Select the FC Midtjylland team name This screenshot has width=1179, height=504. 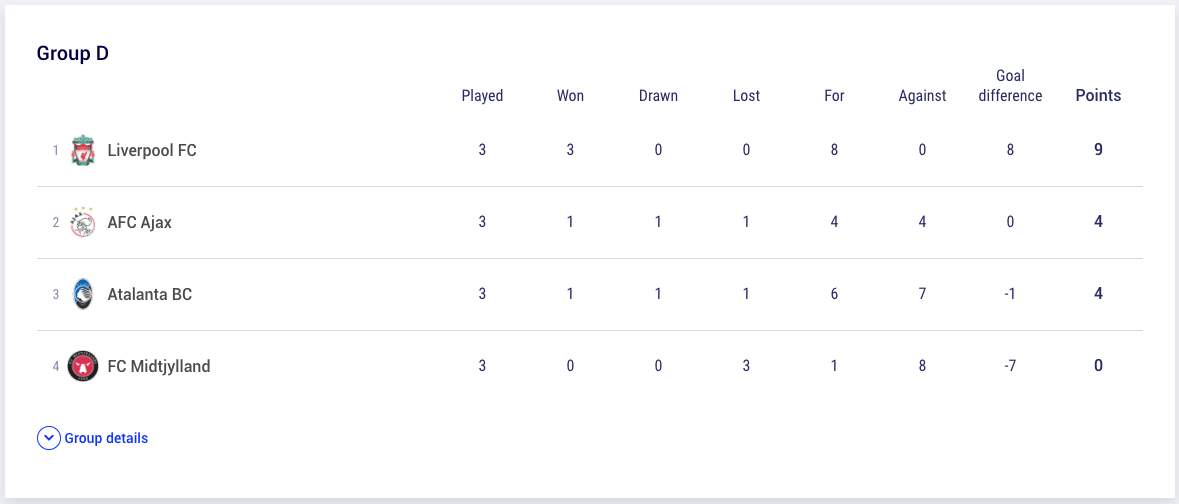[159, 366]
